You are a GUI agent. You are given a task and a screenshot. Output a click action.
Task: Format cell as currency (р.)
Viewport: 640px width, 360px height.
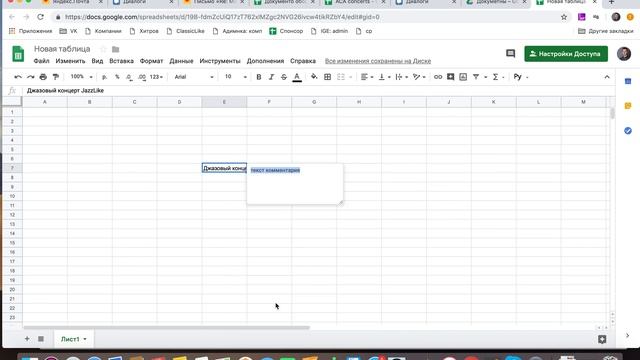point(104,77)
